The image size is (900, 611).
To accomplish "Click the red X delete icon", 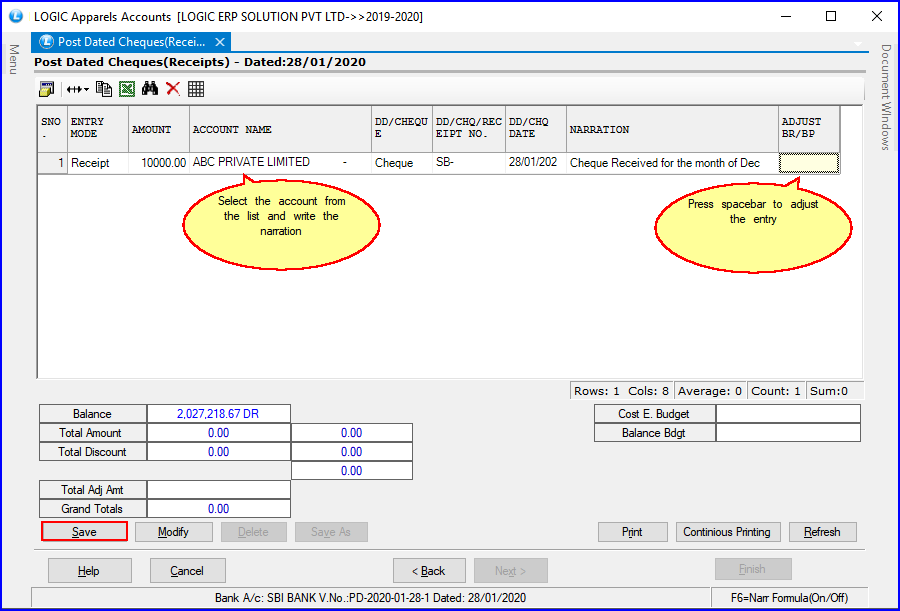I will 173,89.
